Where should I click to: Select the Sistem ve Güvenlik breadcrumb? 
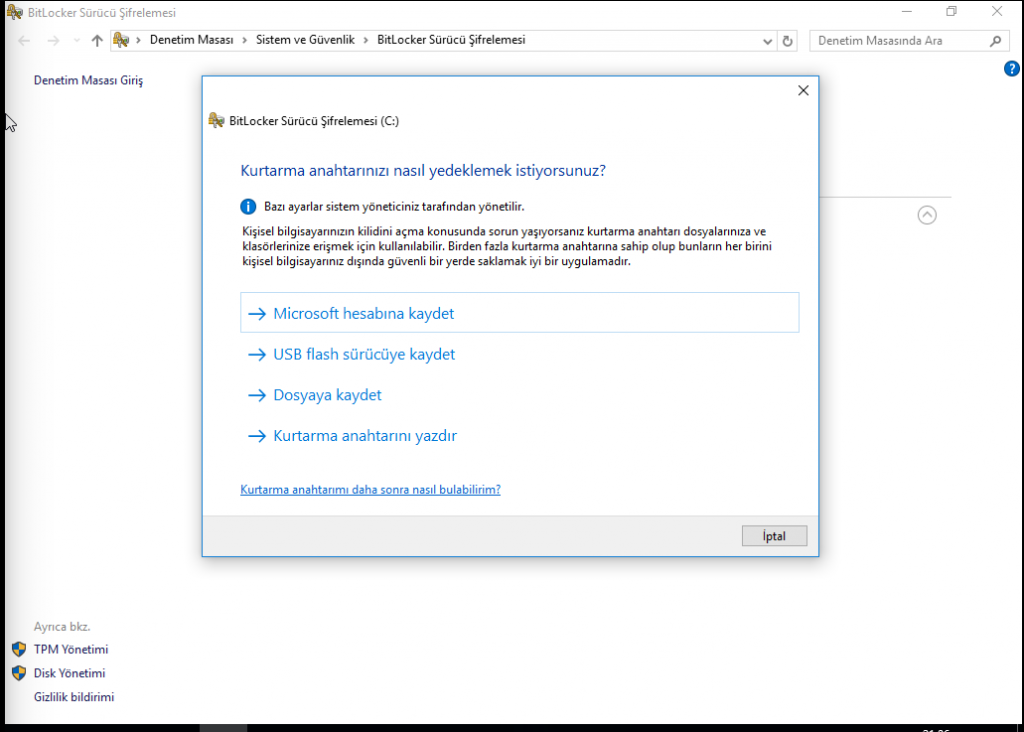pos(304,40)
